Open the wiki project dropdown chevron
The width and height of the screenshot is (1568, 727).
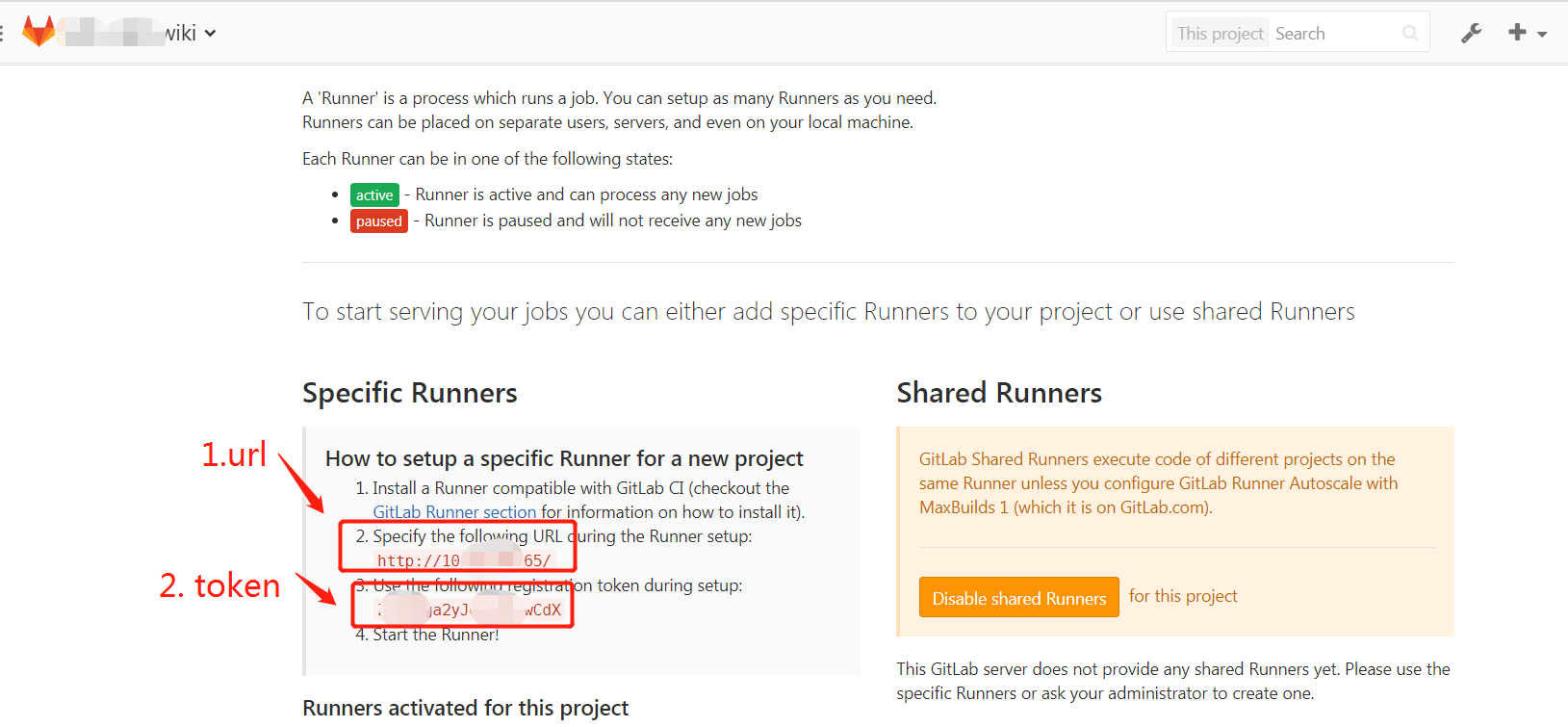(x=210, y=34)
